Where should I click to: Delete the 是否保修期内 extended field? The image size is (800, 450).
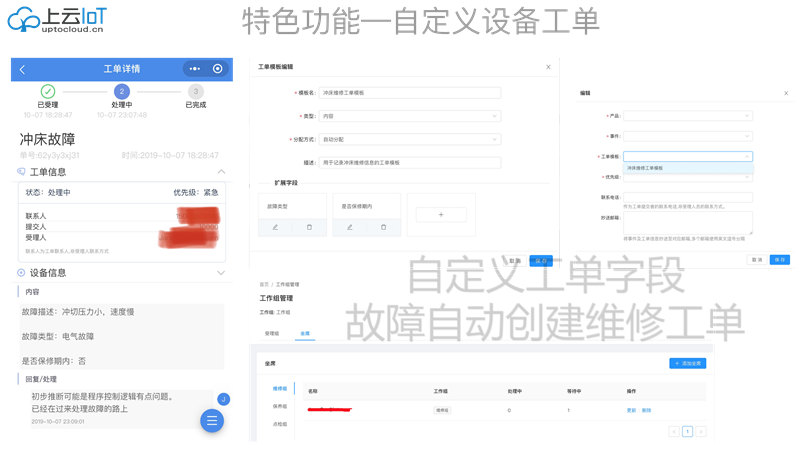point(383,228)
